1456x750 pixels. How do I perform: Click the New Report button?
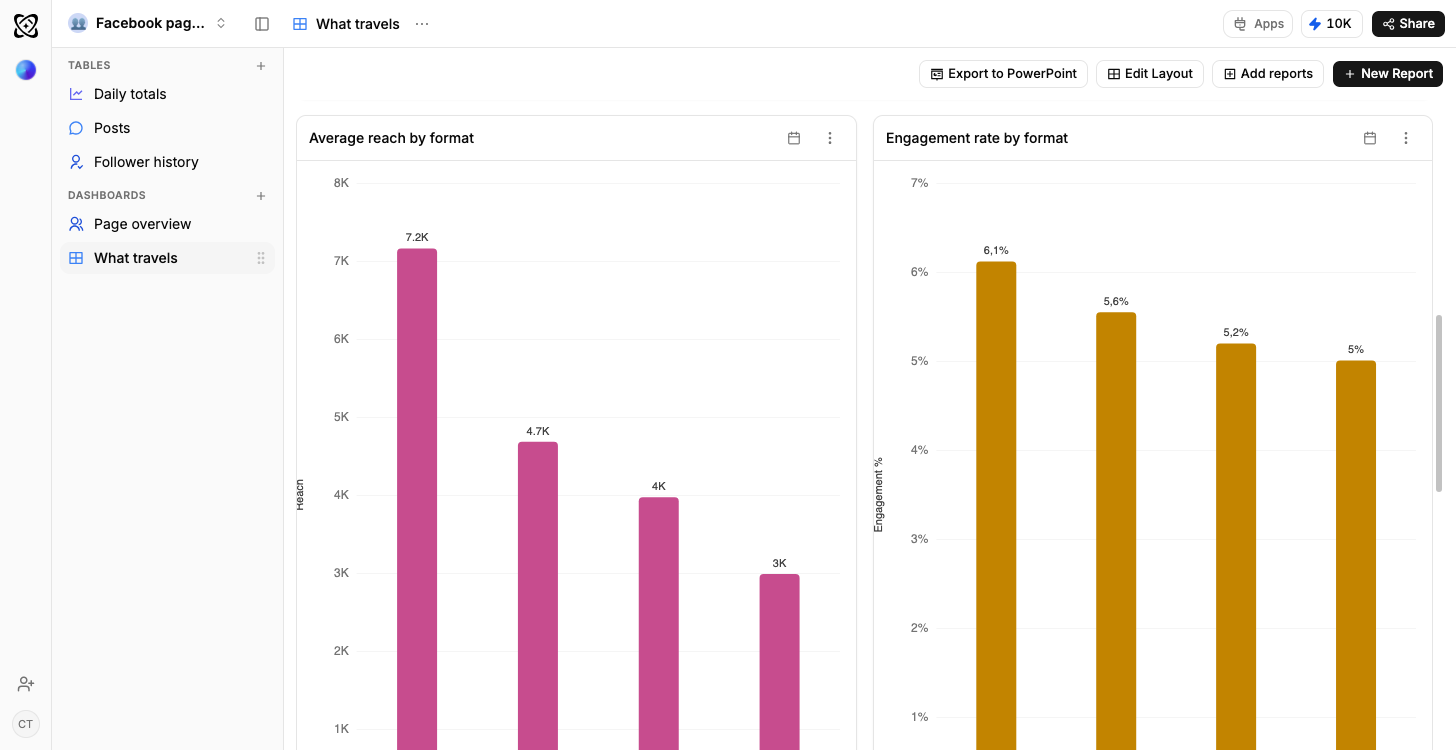[1389, 74]
